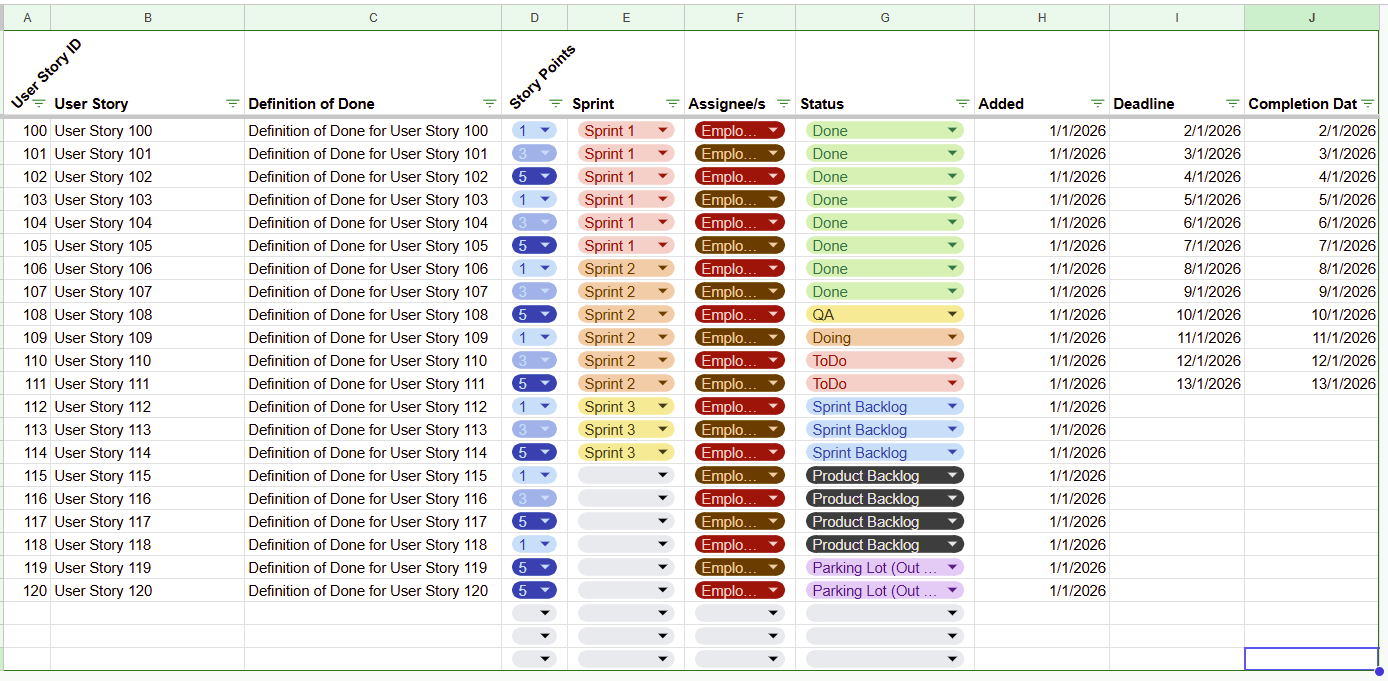Open the User Story column filter icon
This screenshot has width=1388, height=681.
tap(233, 104)
